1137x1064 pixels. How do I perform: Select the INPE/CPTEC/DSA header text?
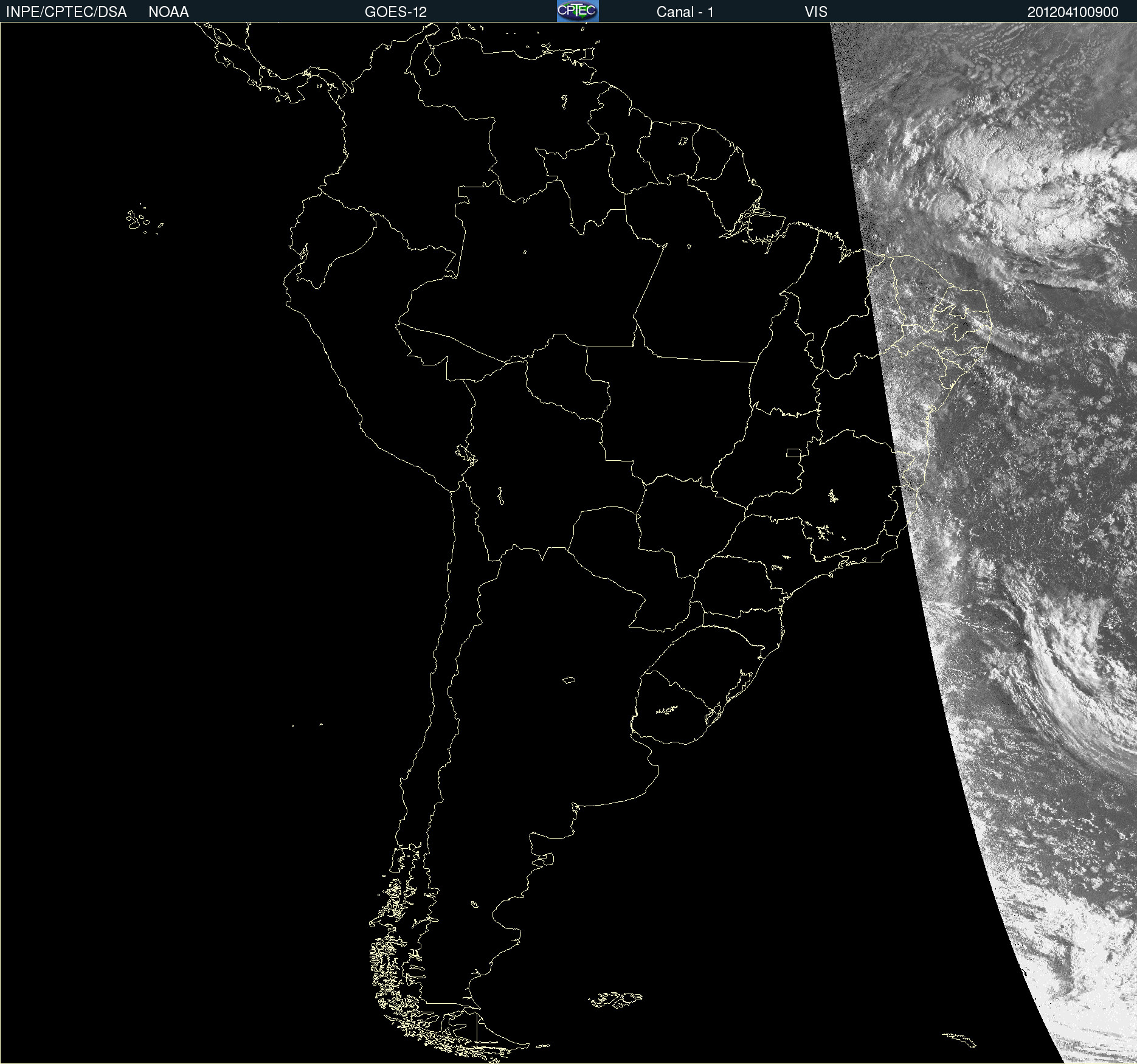(66, 12)
